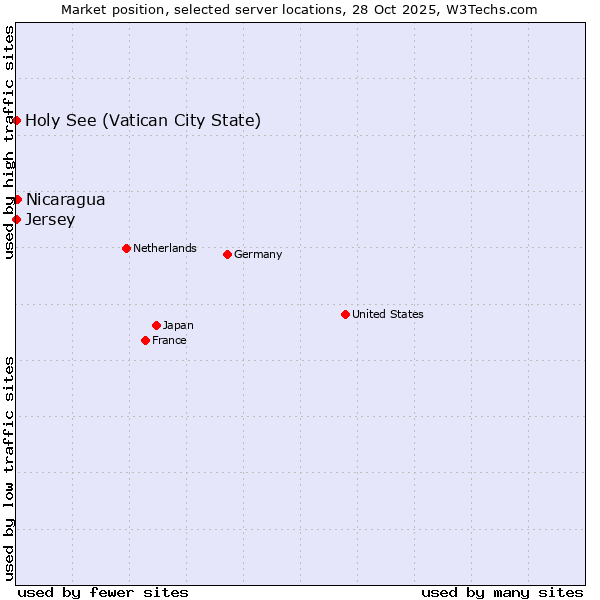Select the Japan red data point
This screenshot has height=600, width=600.
[x=156, y=325]
